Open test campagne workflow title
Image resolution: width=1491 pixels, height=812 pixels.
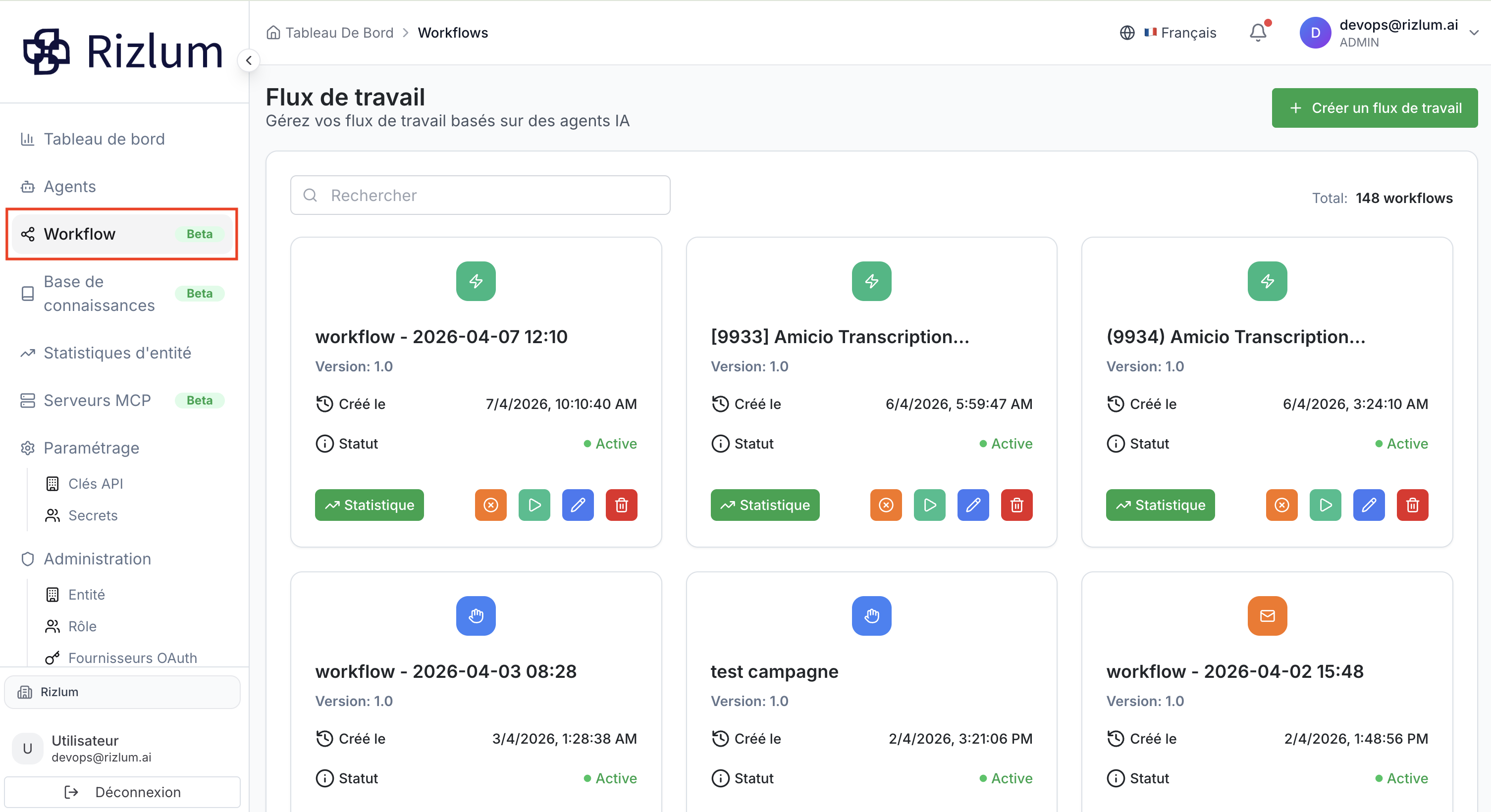click(774, 671)
